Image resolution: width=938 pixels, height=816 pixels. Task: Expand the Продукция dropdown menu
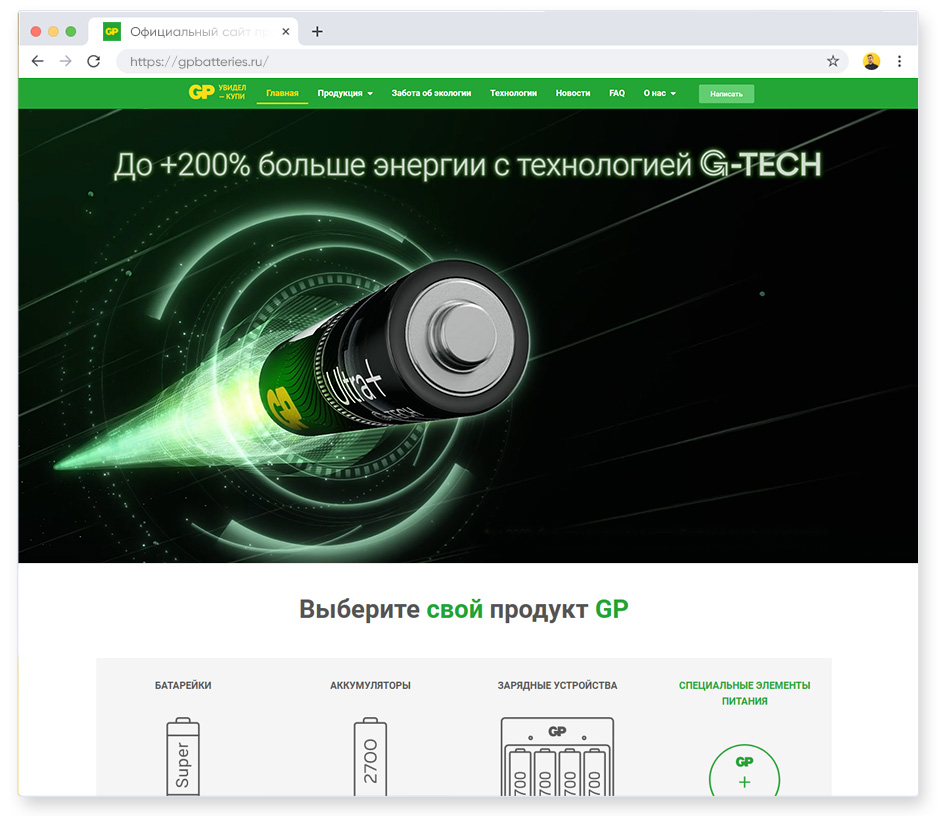(345, 93)
